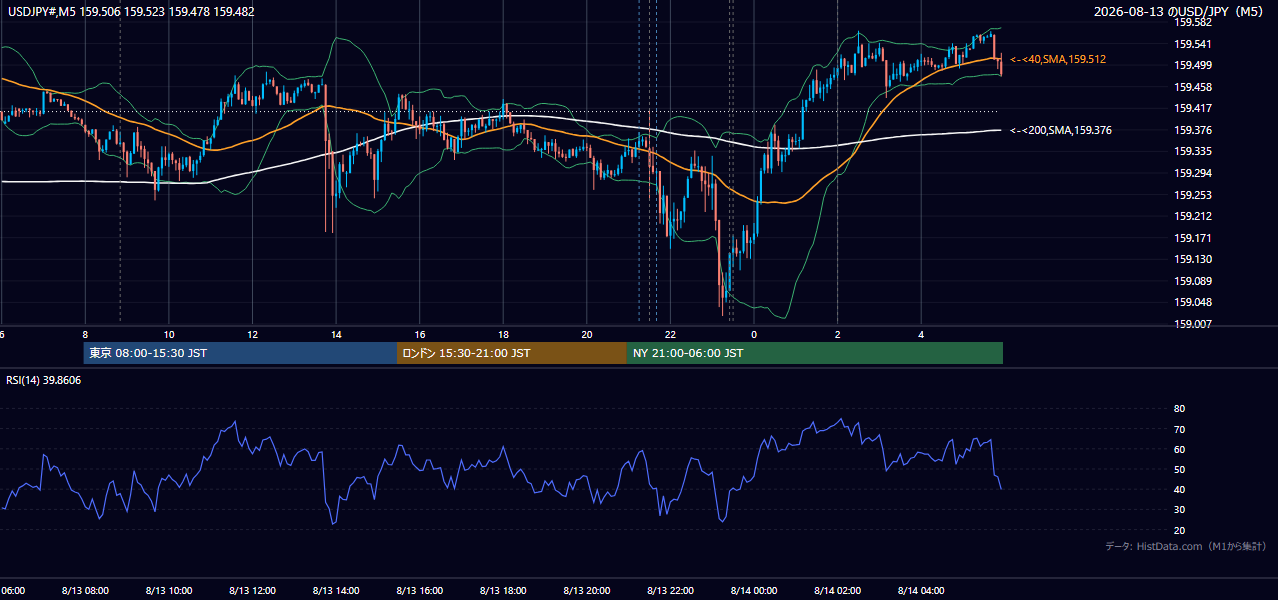Select the white 200 SMA label 159.376
Image resolution: width=1278 pixels, height=600 pixels.
pos(1061,130)
